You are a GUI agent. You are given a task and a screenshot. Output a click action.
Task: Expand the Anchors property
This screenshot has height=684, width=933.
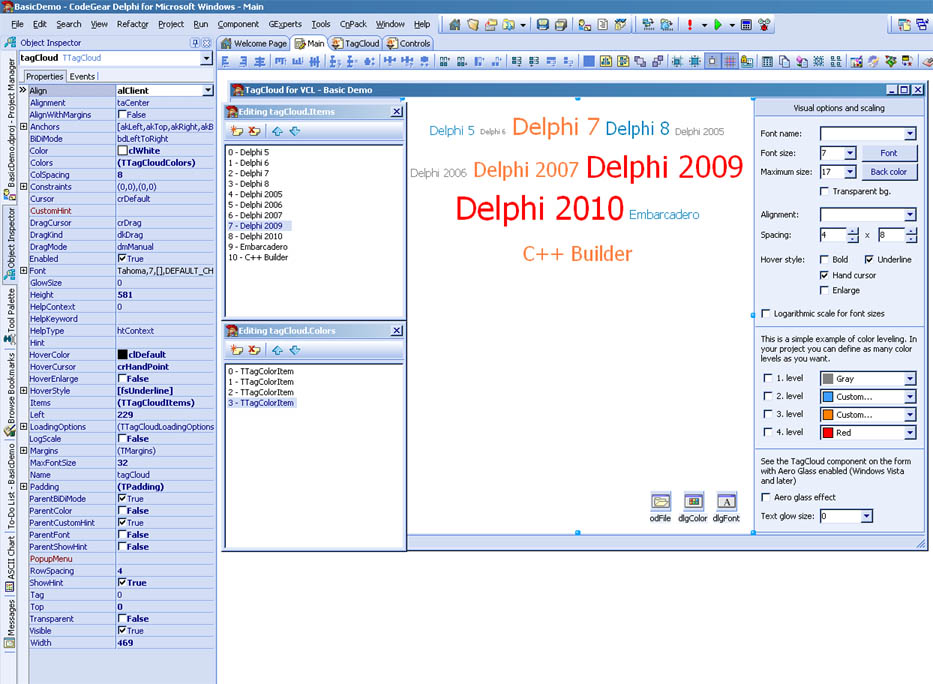coord(23,127)
